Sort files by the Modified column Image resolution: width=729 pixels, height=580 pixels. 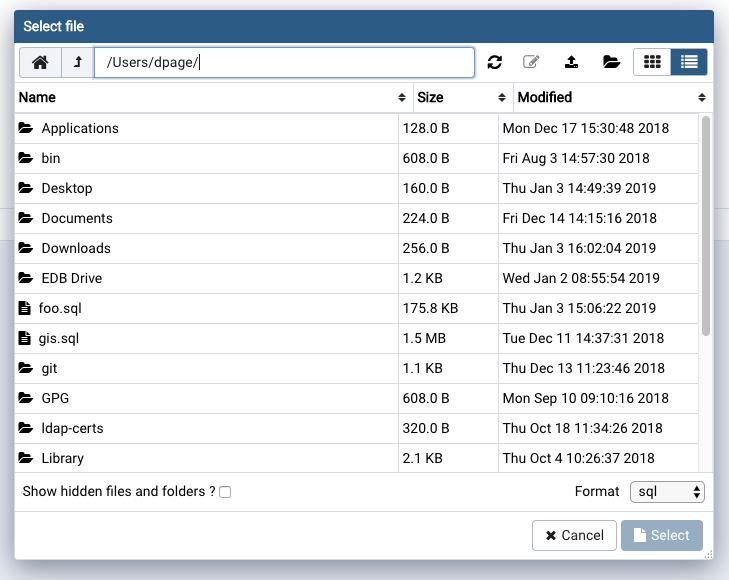pyautogui.click(x=612, y=97)
